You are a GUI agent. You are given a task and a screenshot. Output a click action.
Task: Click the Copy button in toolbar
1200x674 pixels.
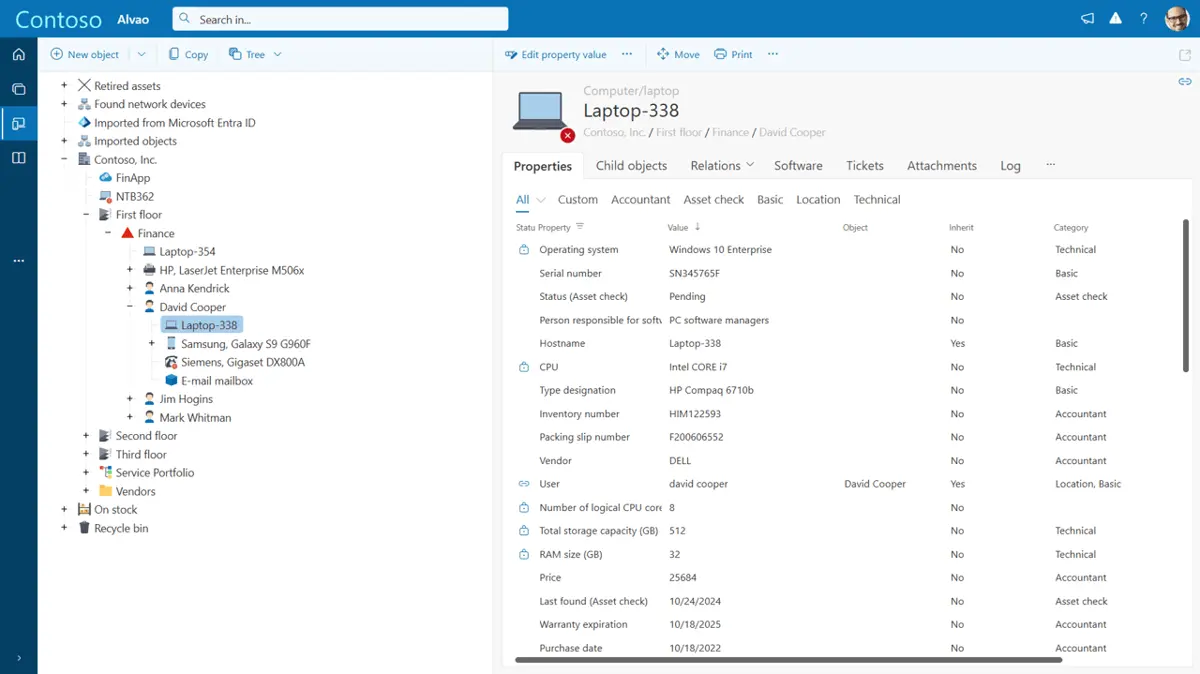(x=188, y=54)
